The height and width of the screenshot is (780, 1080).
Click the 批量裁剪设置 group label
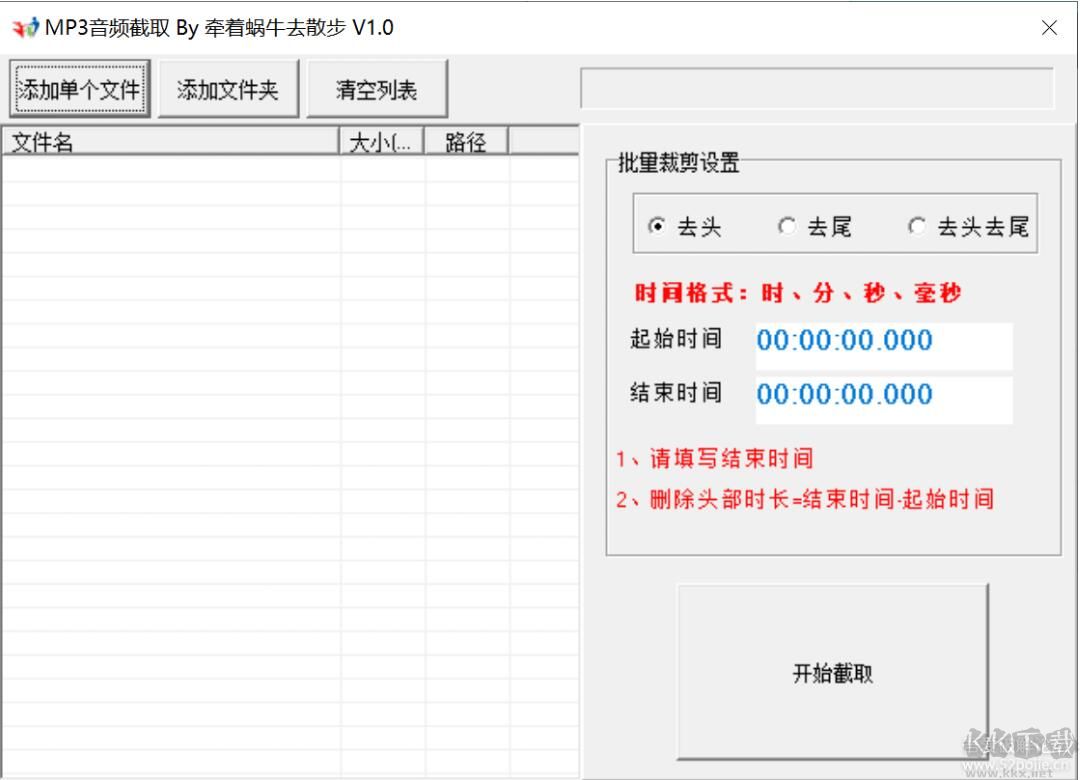click(x=676, y=163)
